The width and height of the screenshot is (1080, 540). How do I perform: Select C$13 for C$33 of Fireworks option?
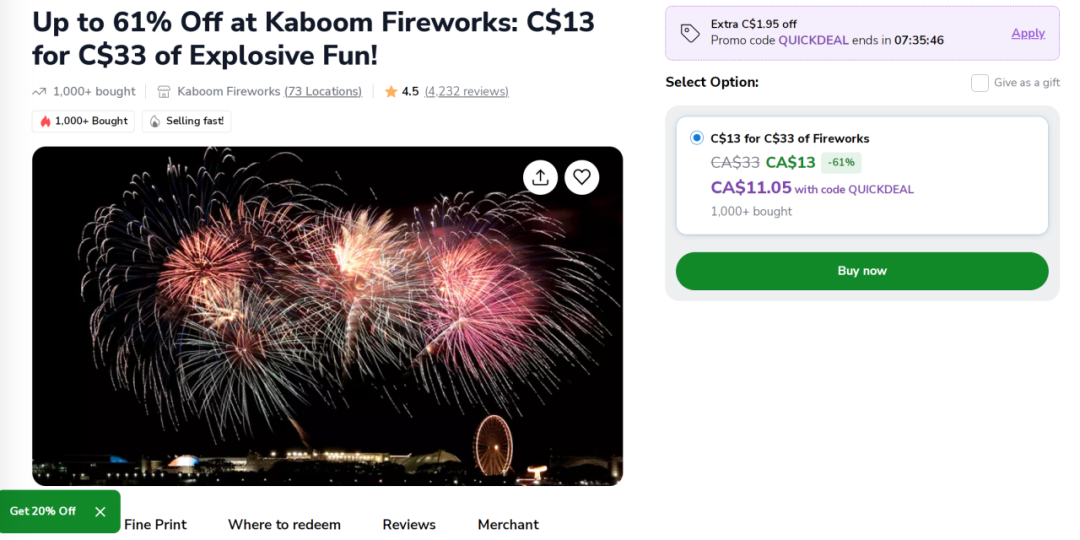pyautogui.click(x=697, y=138)
